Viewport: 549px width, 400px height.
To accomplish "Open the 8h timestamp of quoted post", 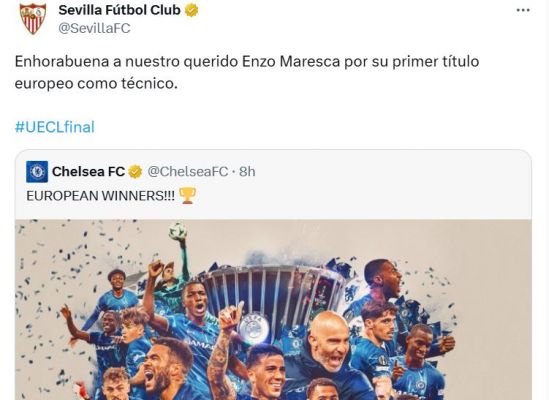I will click(247, 172).
